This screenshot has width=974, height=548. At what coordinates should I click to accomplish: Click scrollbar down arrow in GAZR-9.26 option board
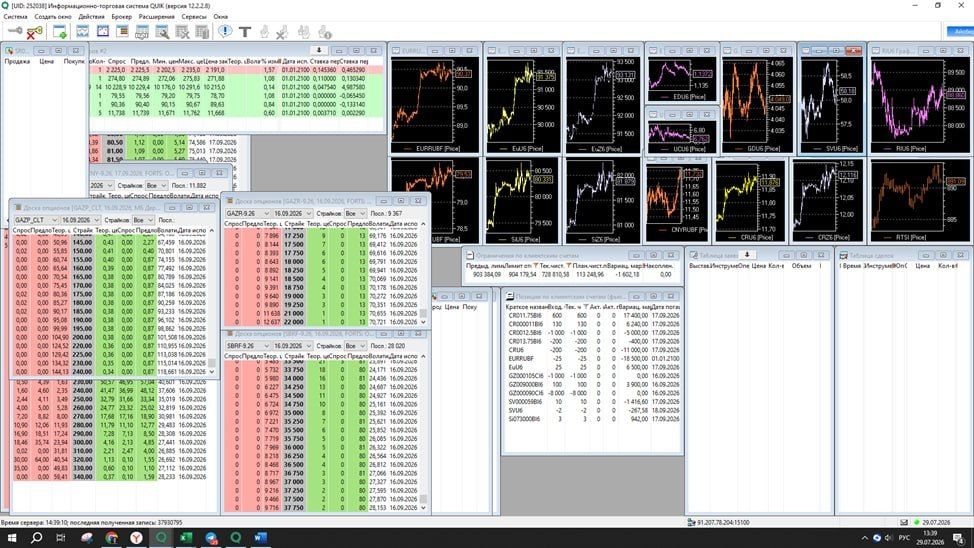tap(424, 322)
